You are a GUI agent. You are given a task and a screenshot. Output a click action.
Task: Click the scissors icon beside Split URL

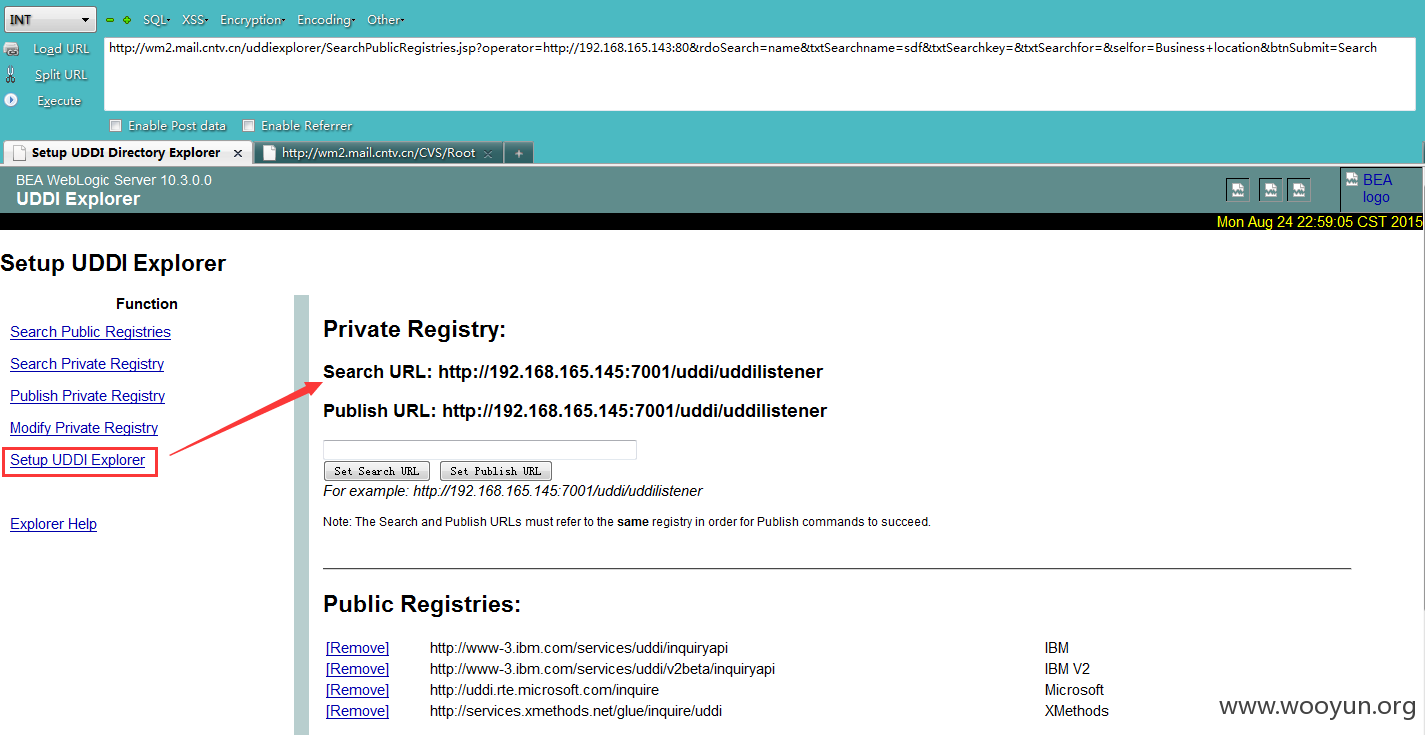11,75
